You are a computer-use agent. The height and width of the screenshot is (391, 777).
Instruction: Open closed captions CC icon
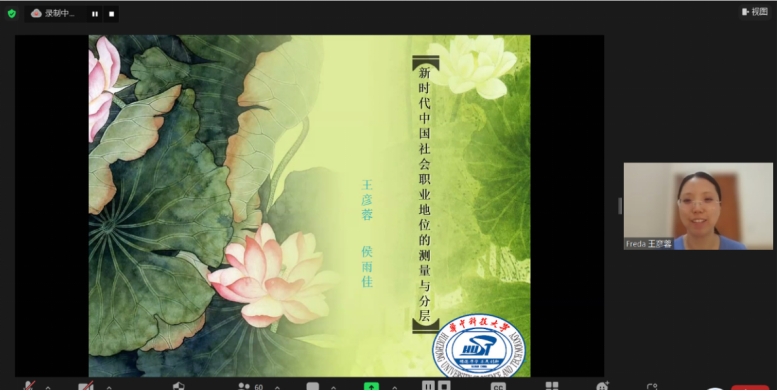pyautogui.click(x=499, y=387)
